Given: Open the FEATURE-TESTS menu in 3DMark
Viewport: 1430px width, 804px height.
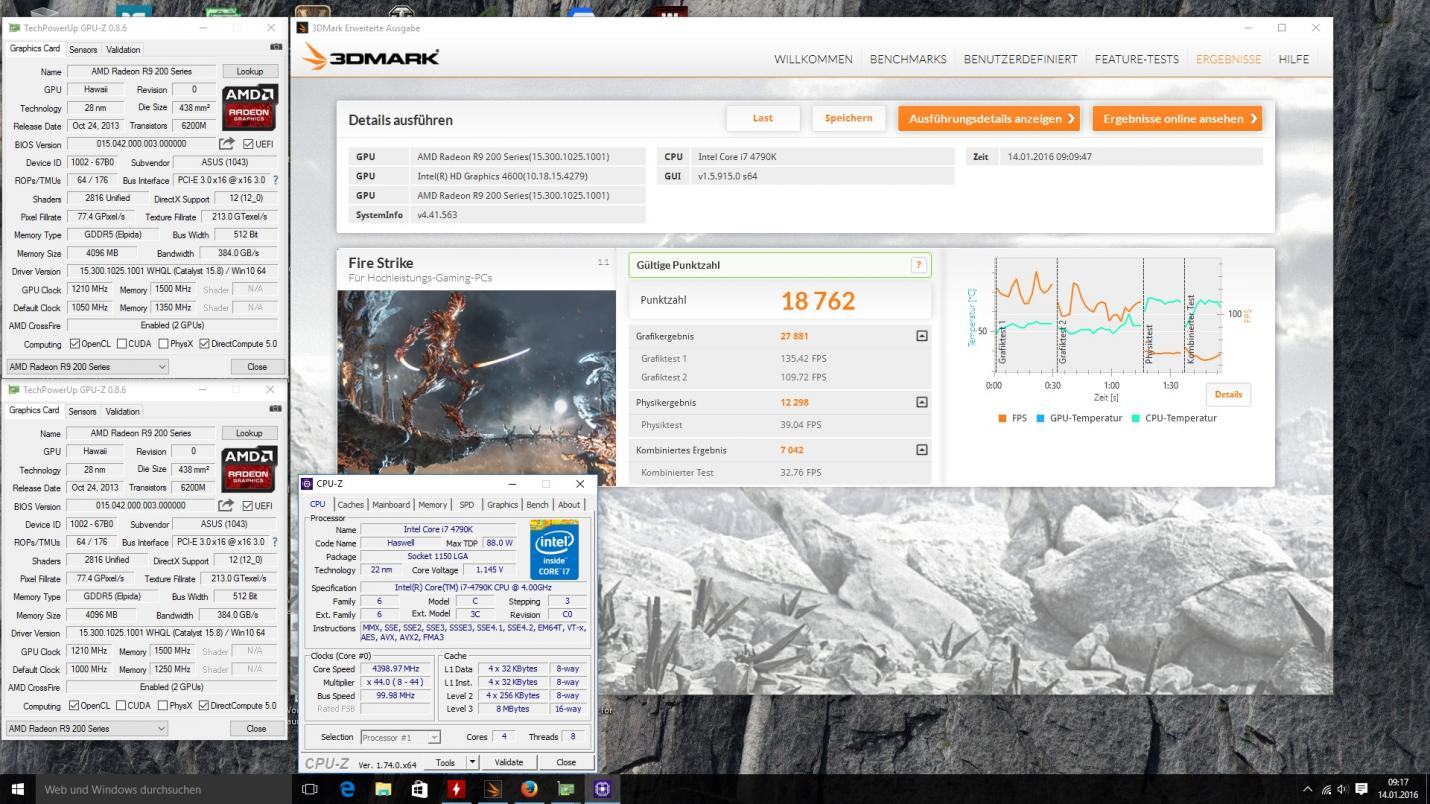Looking at the screenshot, I should [x=1136, y=59].
